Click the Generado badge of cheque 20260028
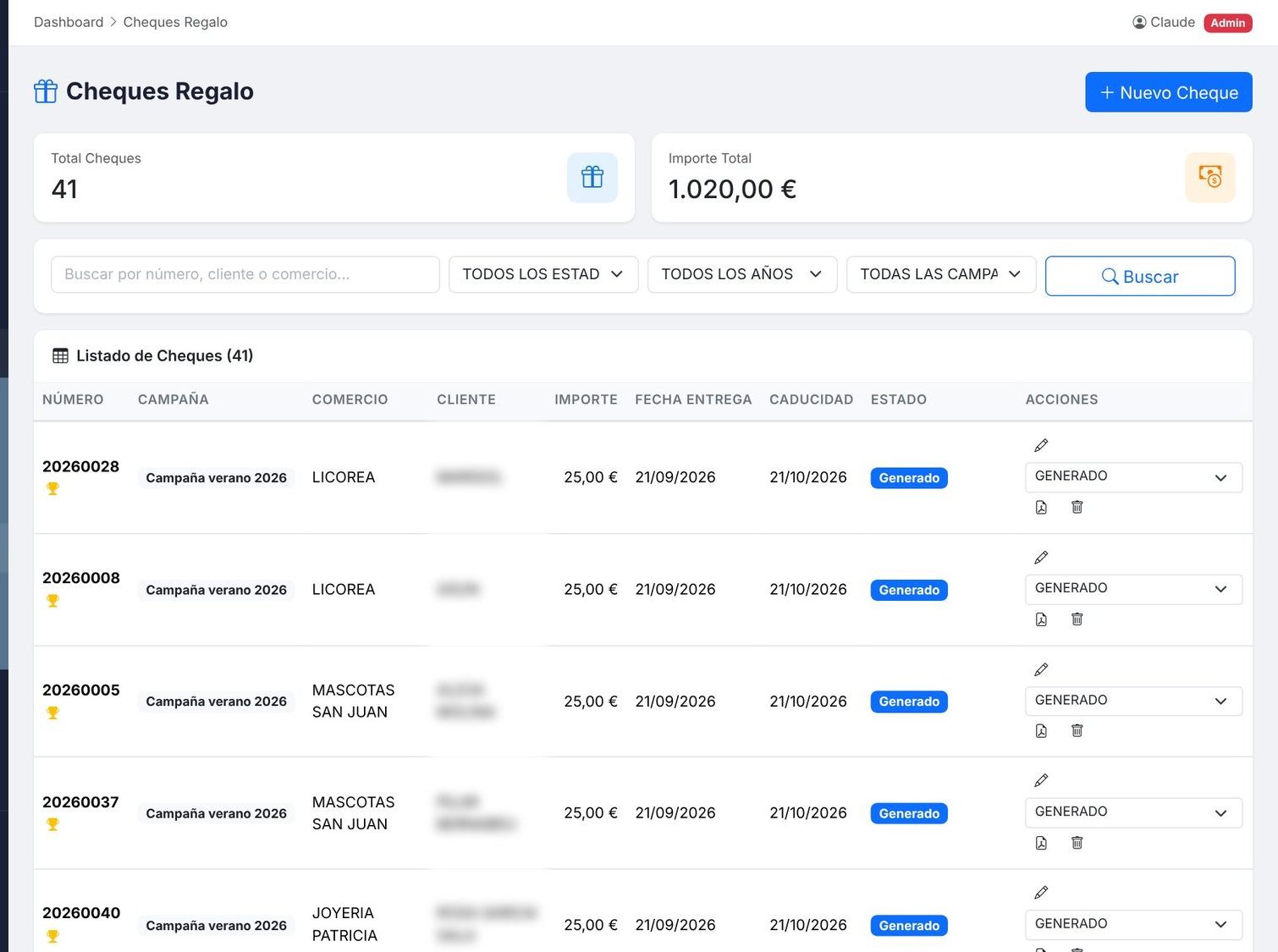The width and height of the screenshot is (1278, 952). click(909, 478)
